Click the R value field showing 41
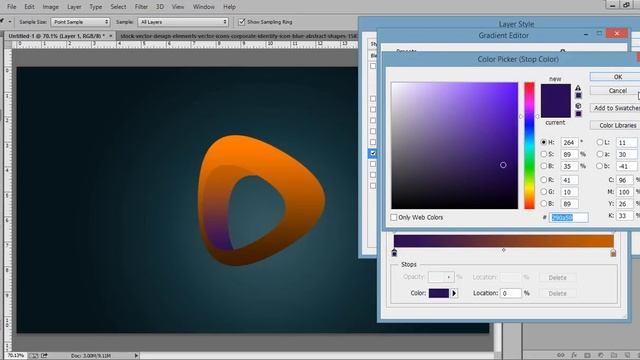 click(x=569, y=180)
